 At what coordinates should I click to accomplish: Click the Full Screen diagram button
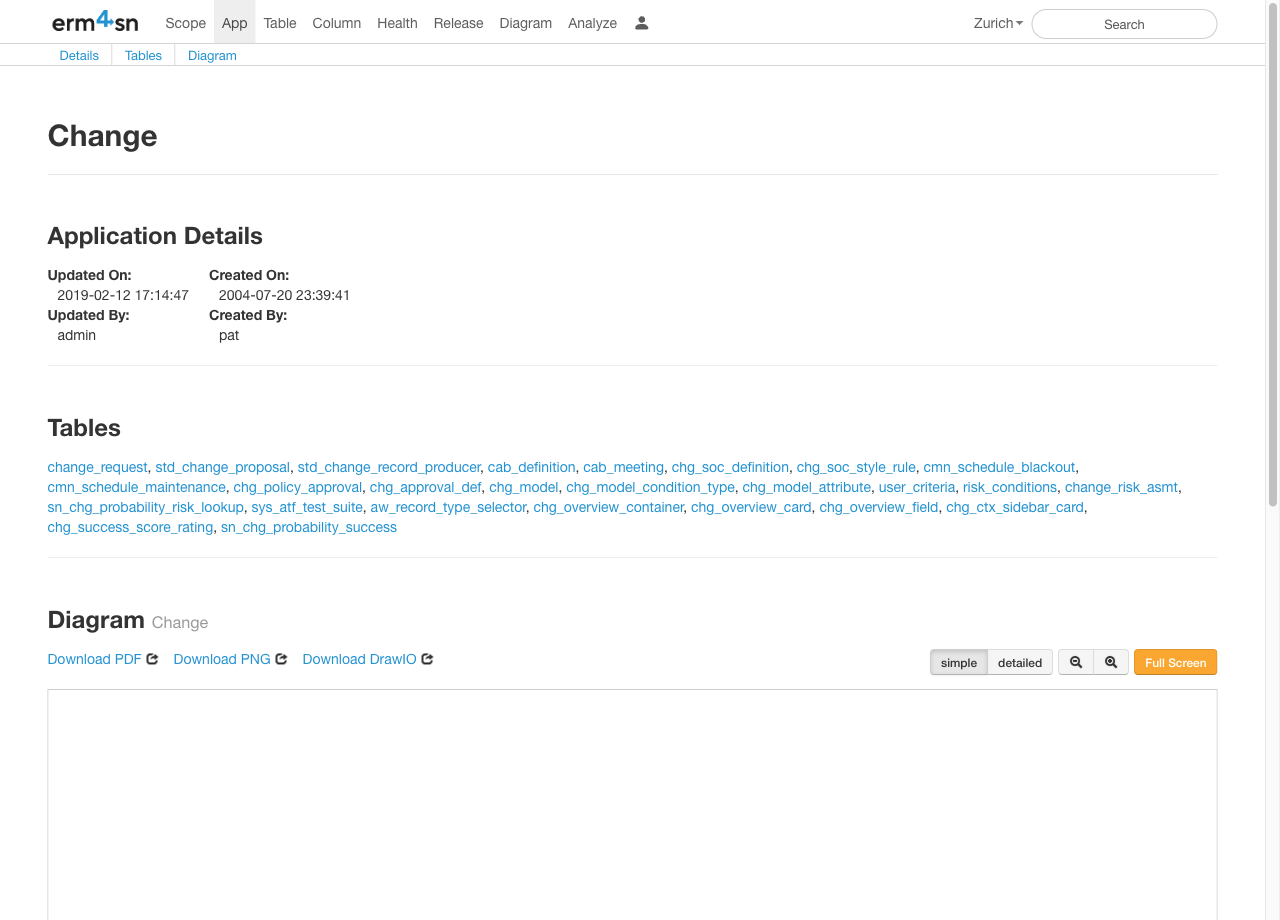1175,662
